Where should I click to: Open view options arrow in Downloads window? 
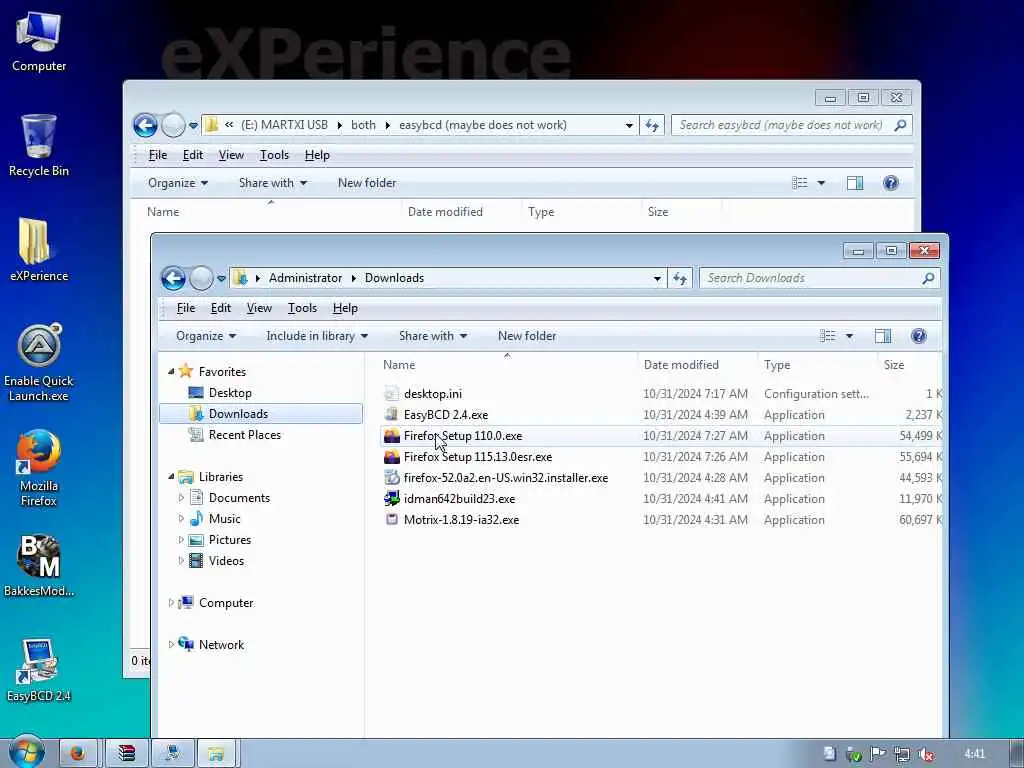849,336
